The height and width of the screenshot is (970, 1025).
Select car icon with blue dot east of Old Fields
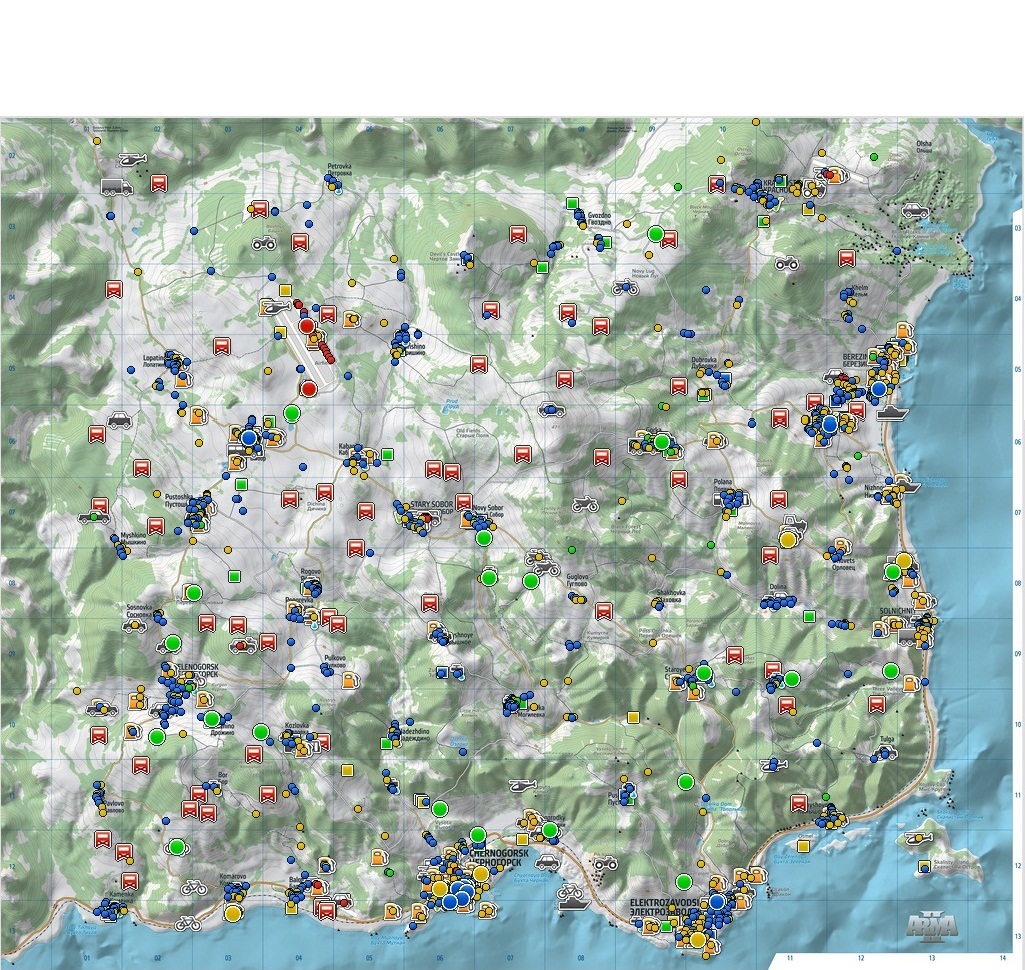[x=552, y=409]
